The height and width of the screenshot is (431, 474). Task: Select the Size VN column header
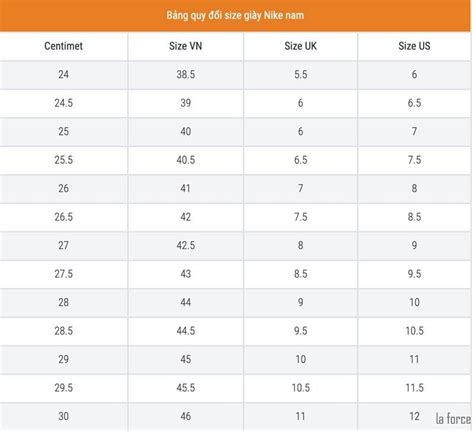coord(186,46)
